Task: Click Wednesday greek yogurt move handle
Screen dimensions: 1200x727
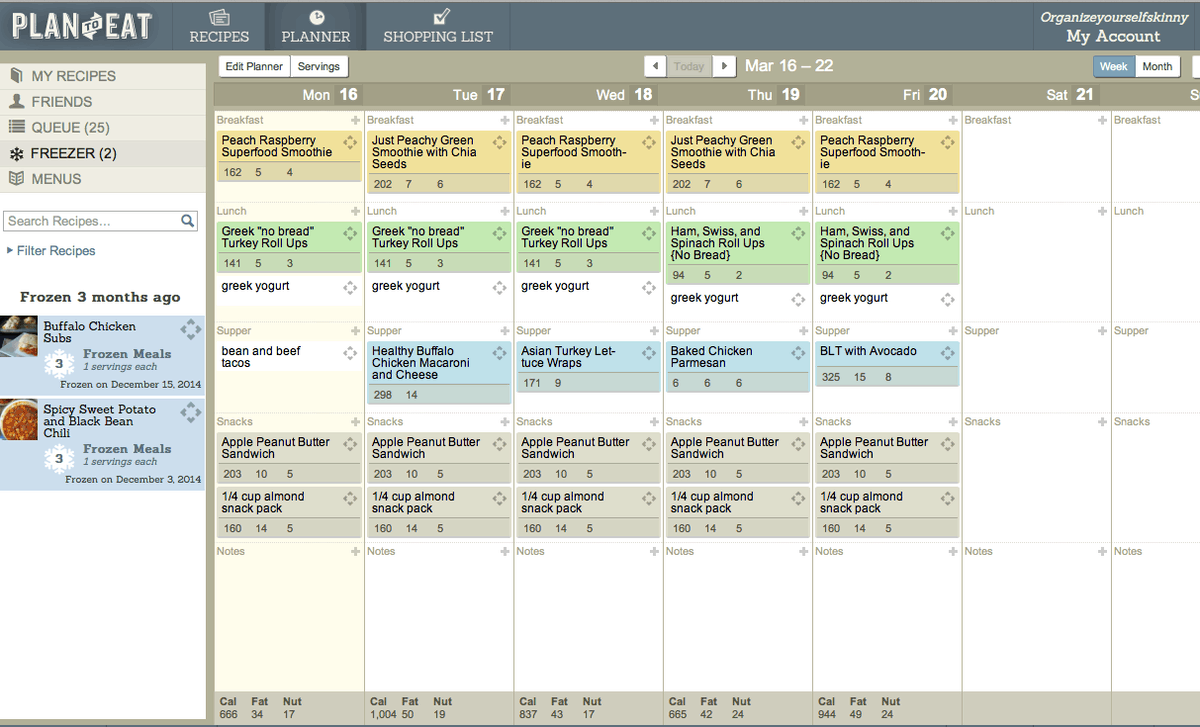Action: click(649, 288)
